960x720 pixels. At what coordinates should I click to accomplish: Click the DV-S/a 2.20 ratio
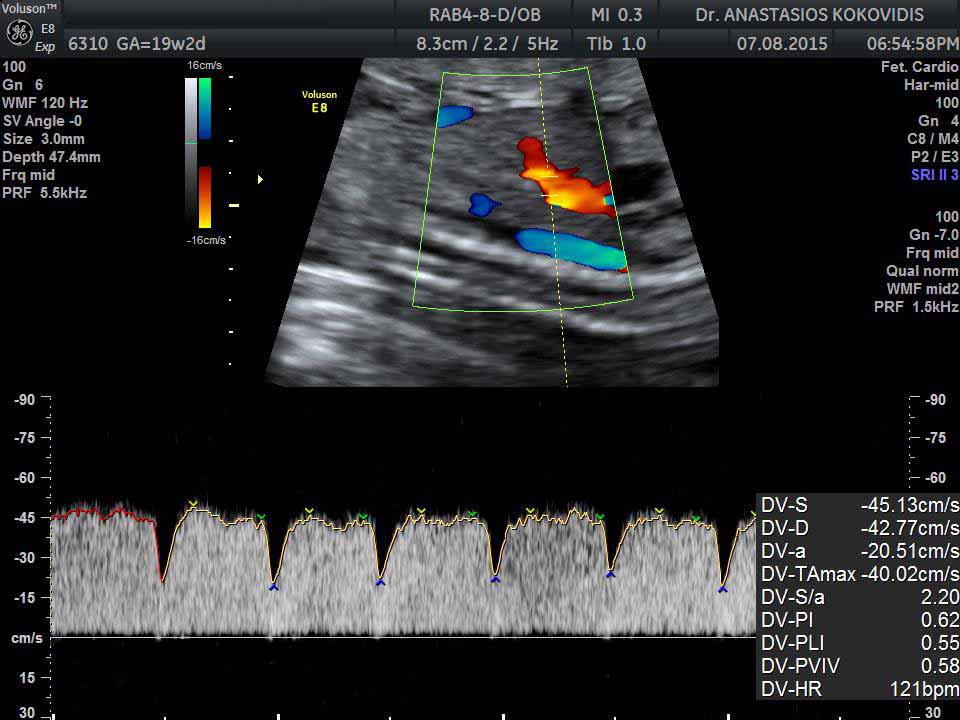860,597
